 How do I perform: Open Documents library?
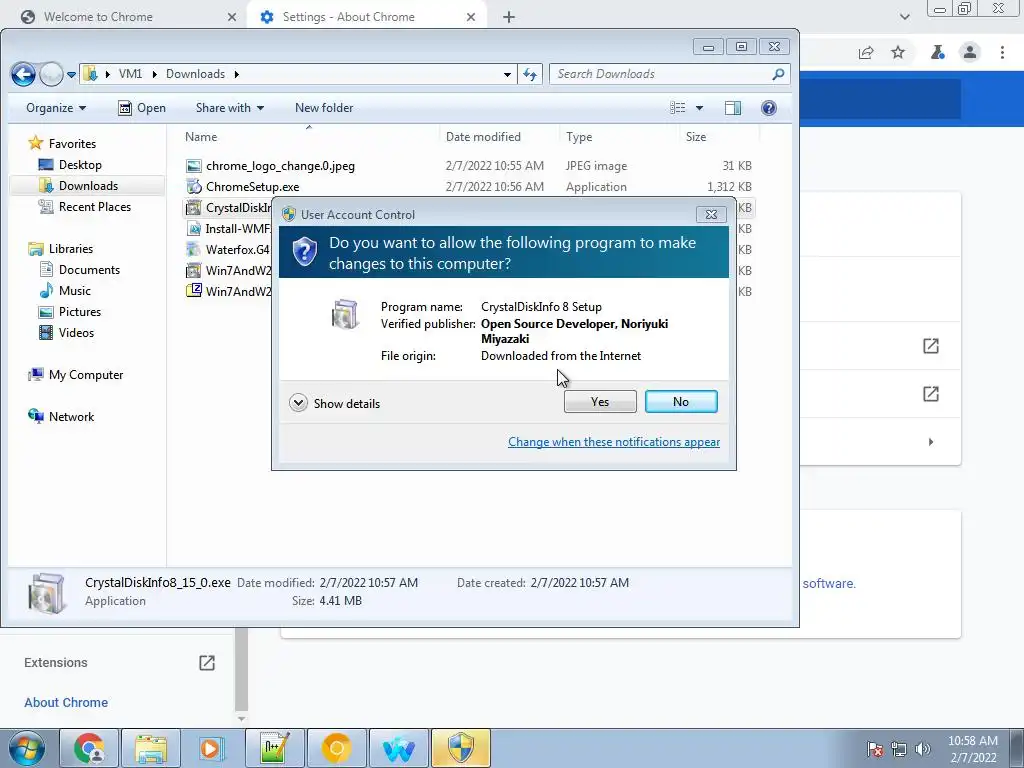pos(80,270)
